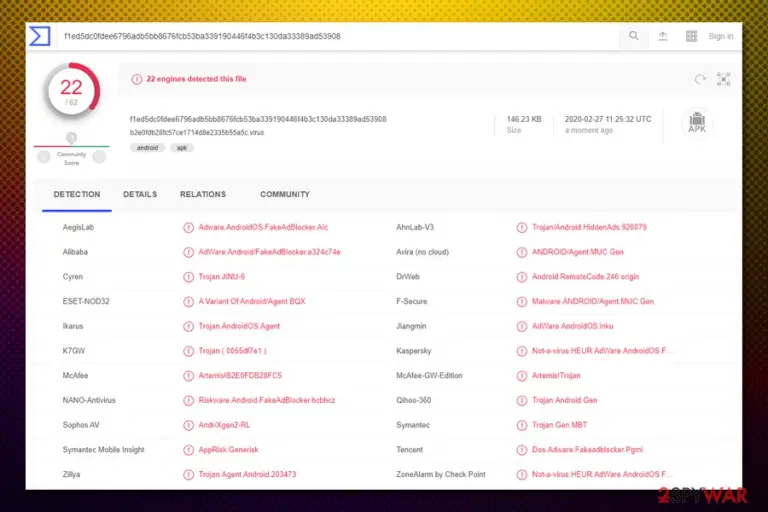768x512 pixels.
Task: Click the Sign in link
Action: tap(720, 36)
